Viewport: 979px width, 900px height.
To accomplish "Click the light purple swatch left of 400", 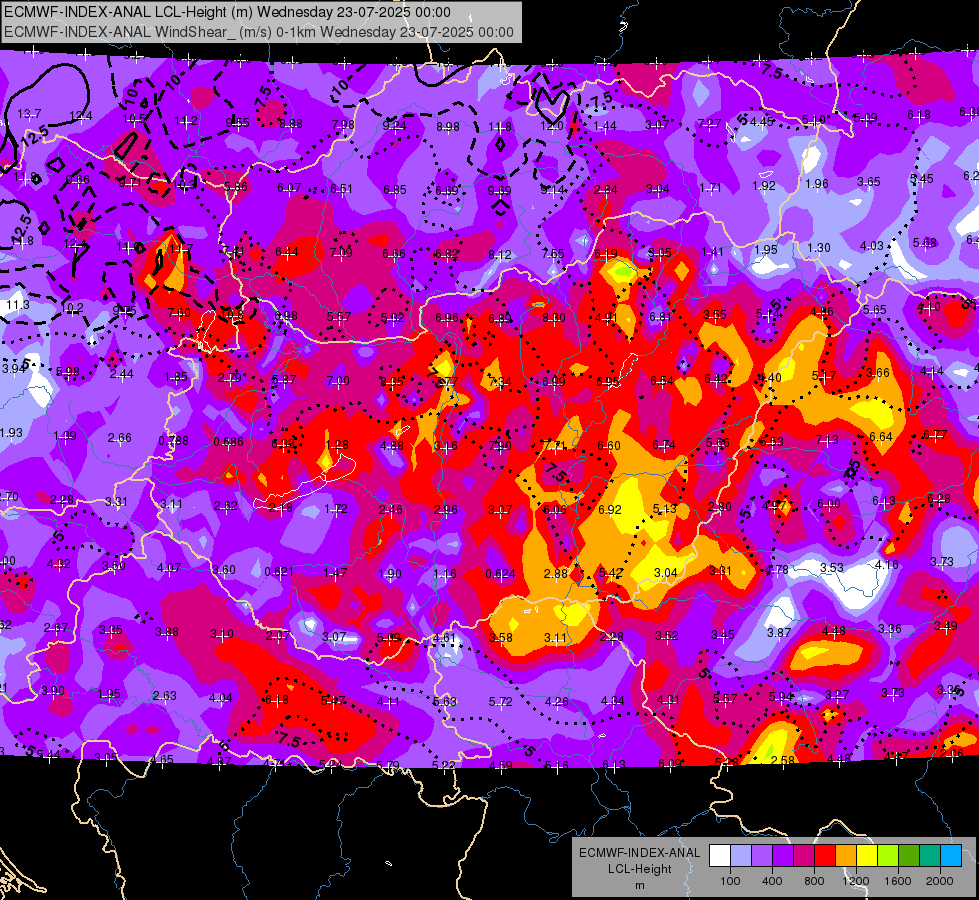I will (762, 856).
